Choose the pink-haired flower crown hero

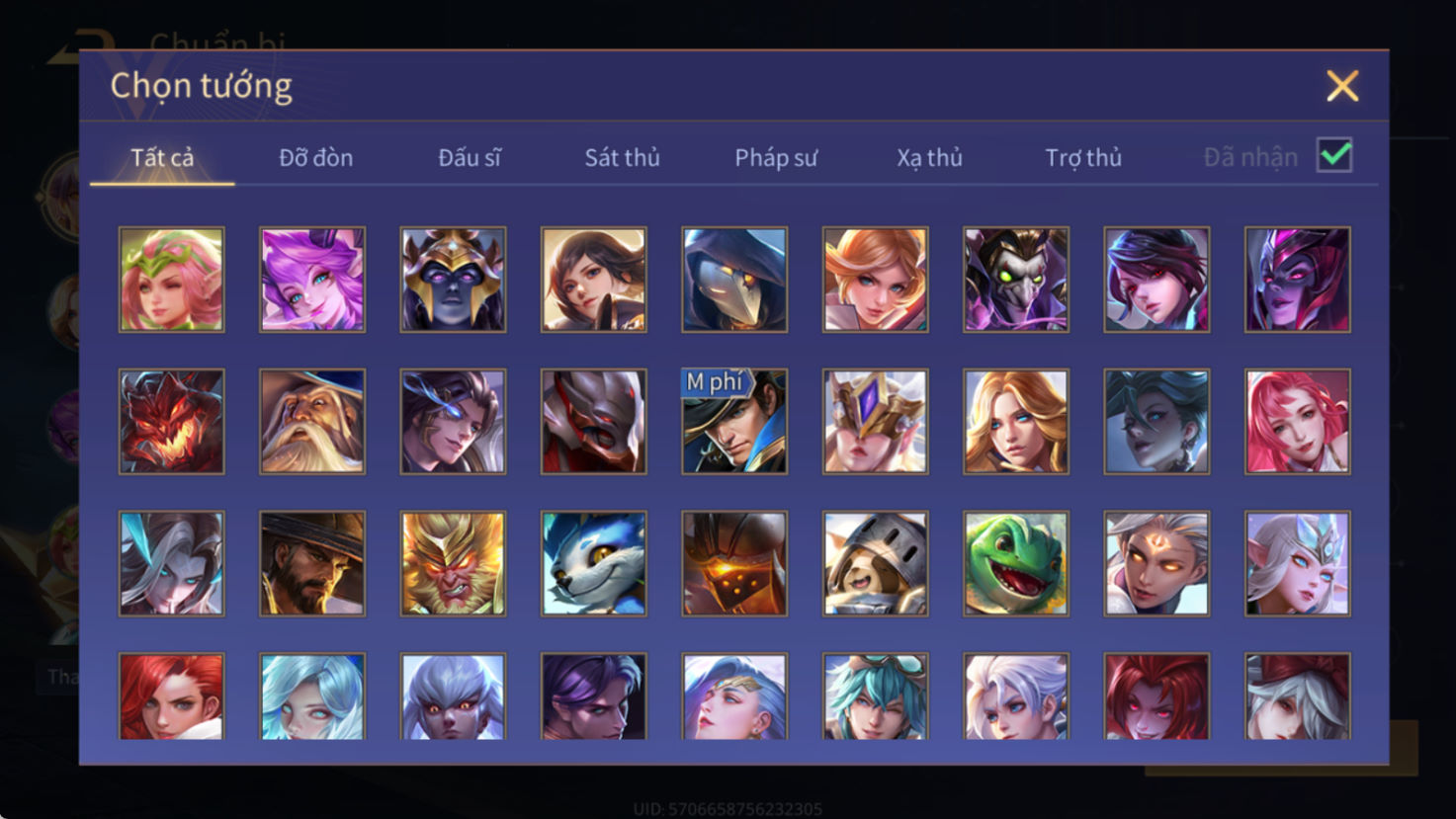pyautogui.click(x=172, y=280)
